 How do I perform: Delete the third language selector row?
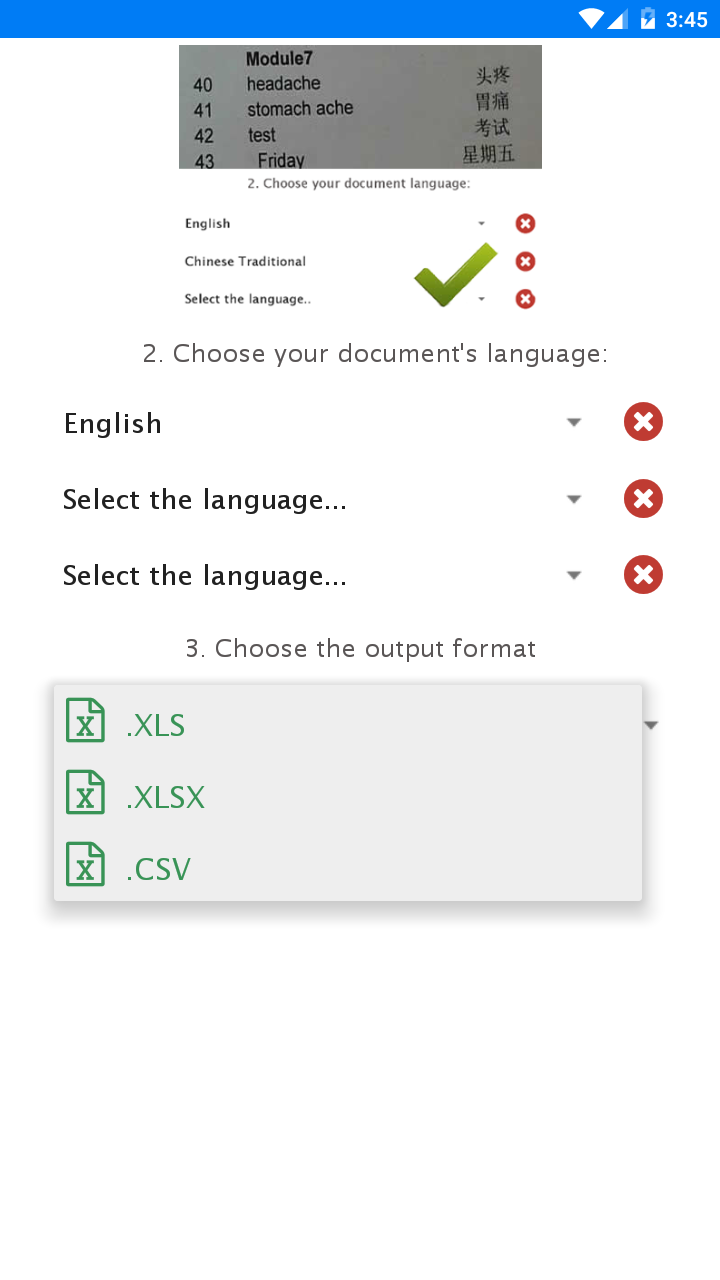click(x=643, y=574)
